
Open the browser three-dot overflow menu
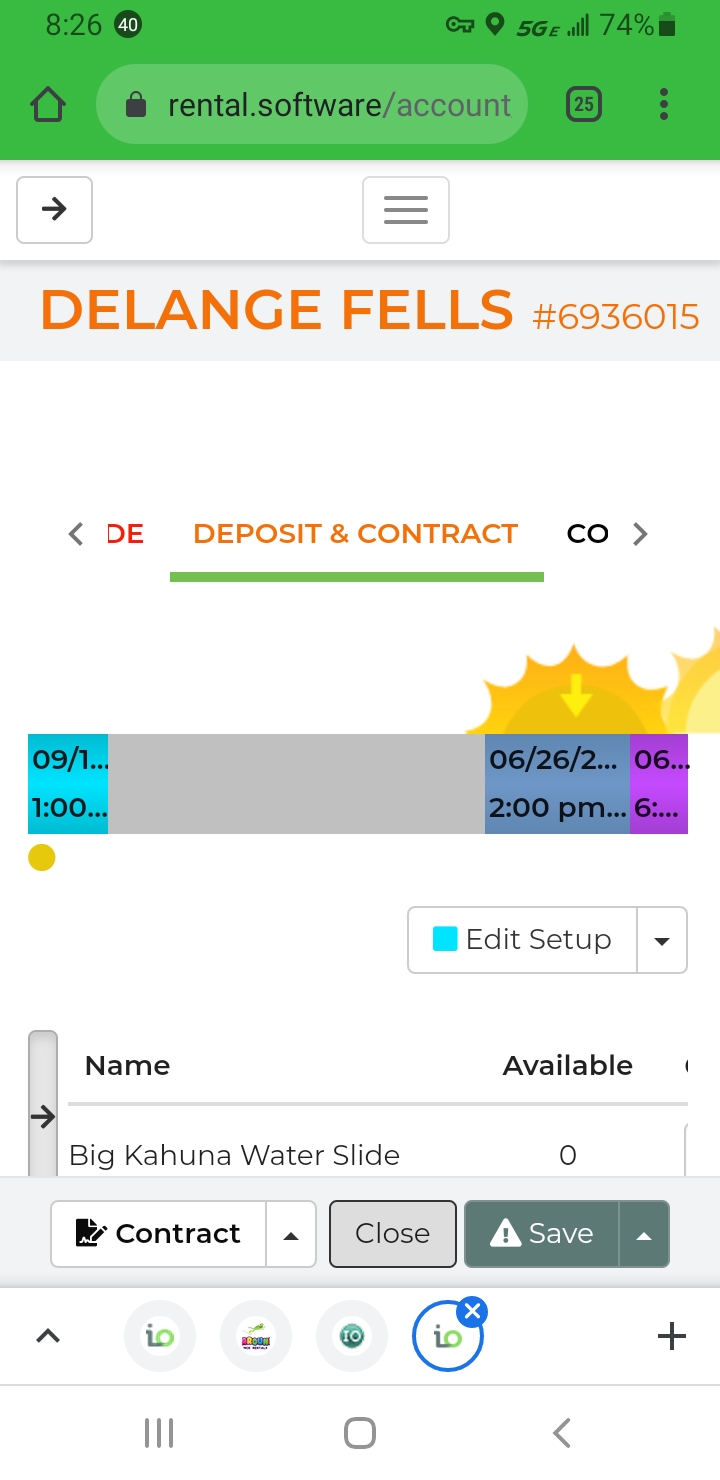pyautogui.click(x=664, y=105)
